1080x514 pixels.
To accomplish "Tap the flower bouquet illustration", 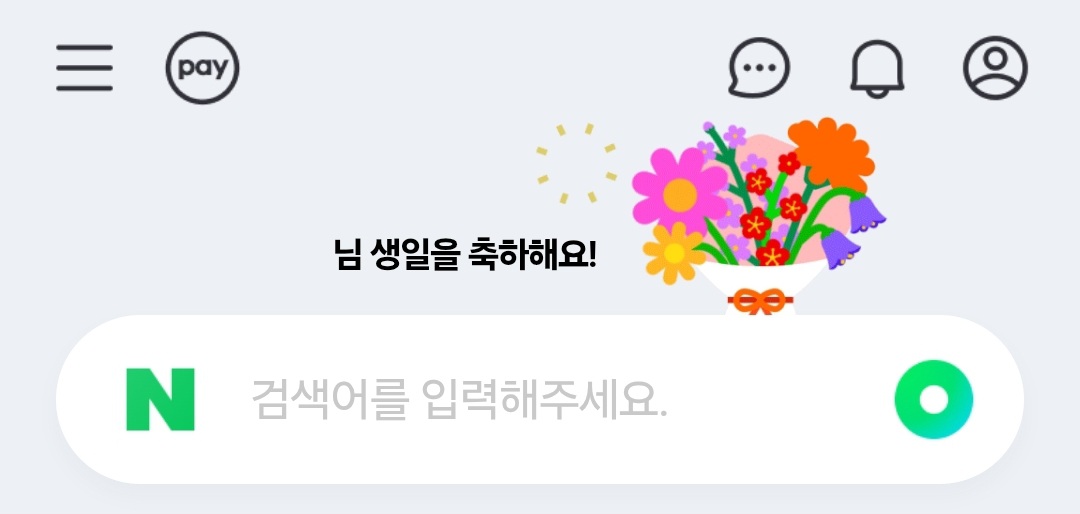I will (758, 217).
